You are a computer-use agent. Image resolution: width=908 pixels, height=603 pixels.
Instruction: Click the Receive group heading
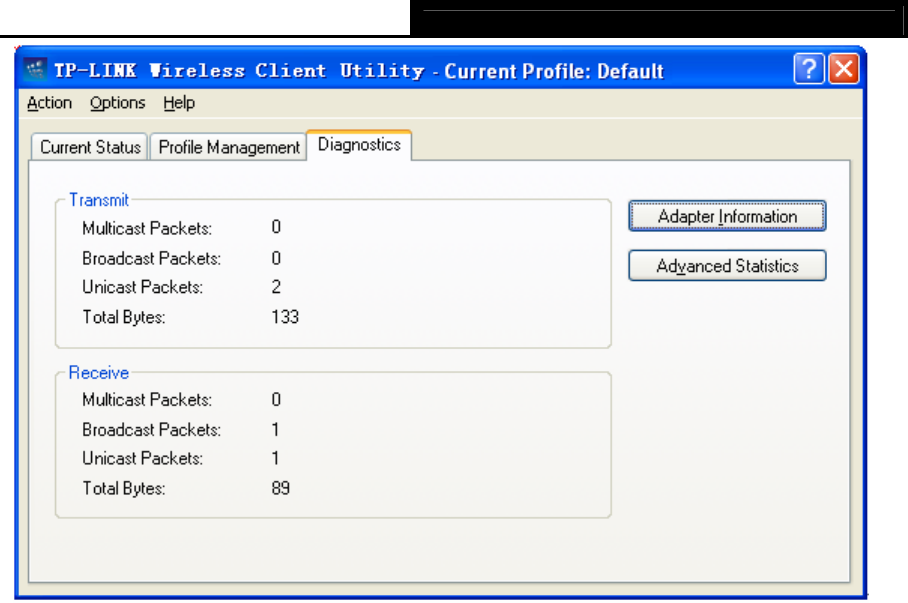coord(98,372)
